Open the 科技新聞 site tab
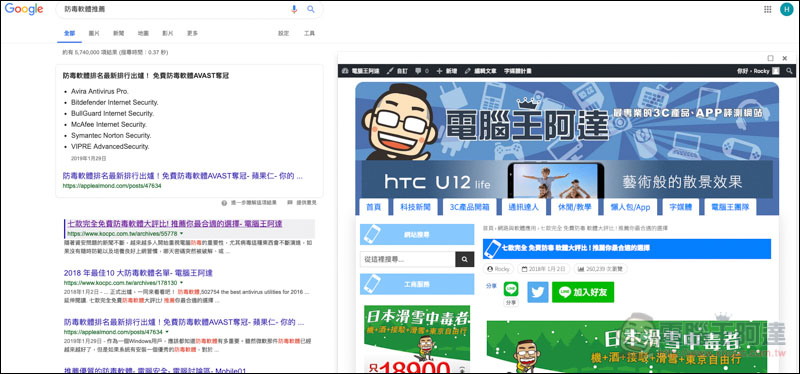The image size is (800, 374). (x=415, y=207)
